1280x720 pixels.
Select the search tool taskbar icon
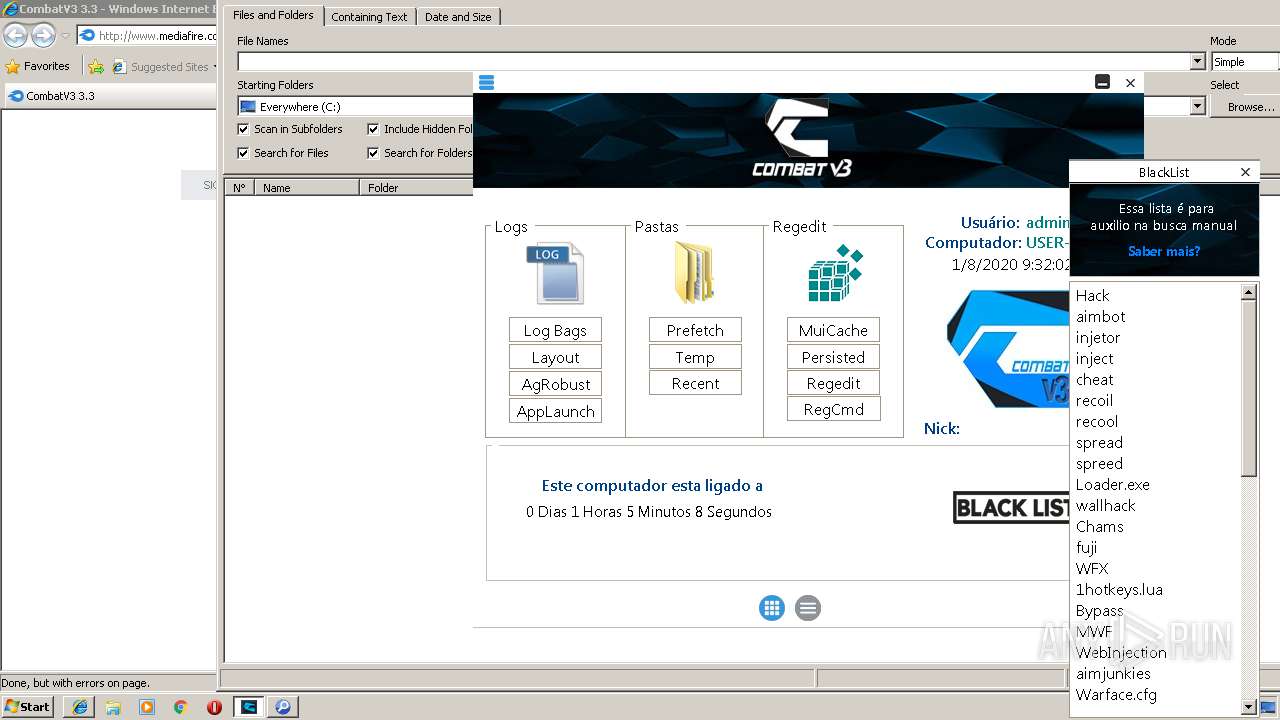tap(283, 707)
